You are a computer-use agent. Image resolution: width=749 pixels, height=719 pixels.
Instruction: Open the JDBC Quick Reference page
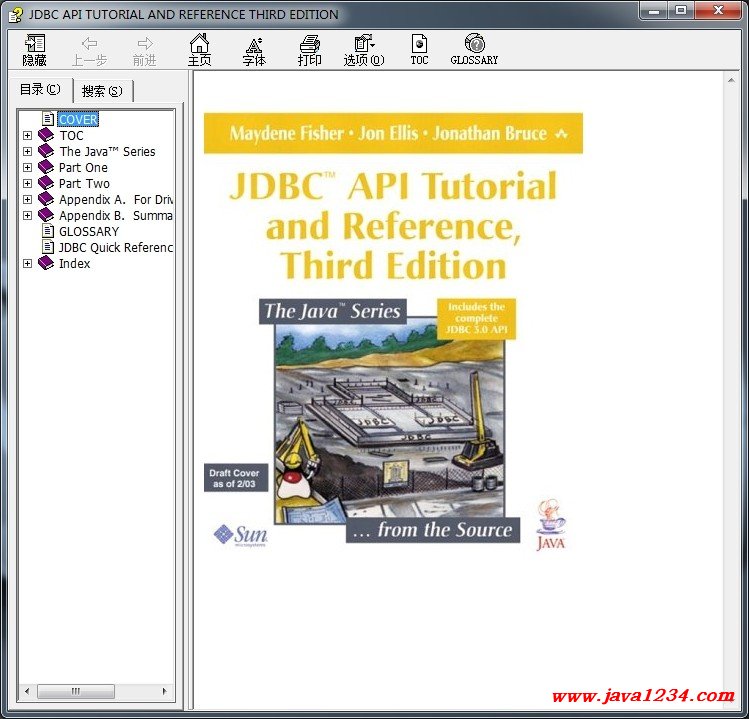pyautogui.click(x=116, y=247)
